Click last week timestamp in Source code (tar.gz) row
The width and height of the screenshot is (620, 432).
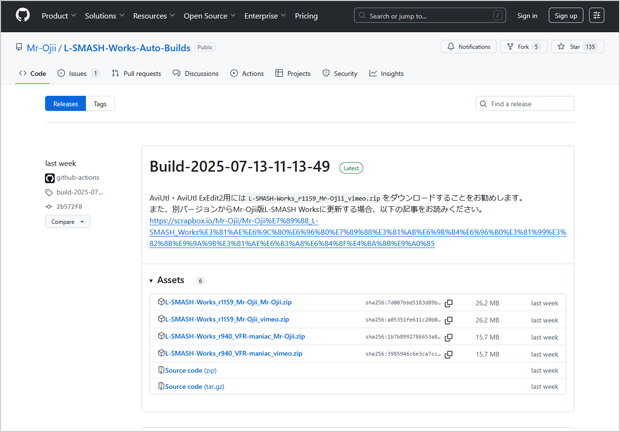tap(544, 387)
